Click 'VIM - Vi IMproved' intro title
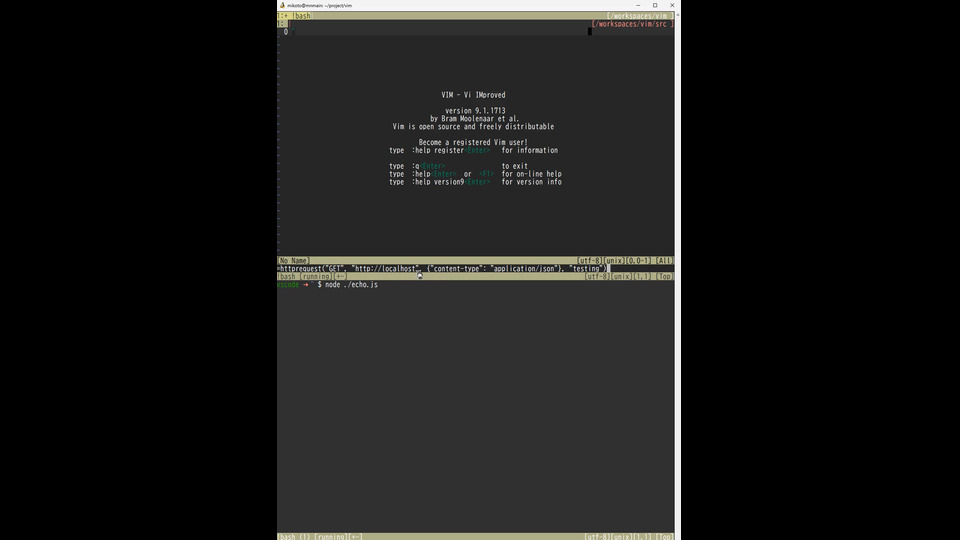The image size is (960, 540). tap(473, 95)
